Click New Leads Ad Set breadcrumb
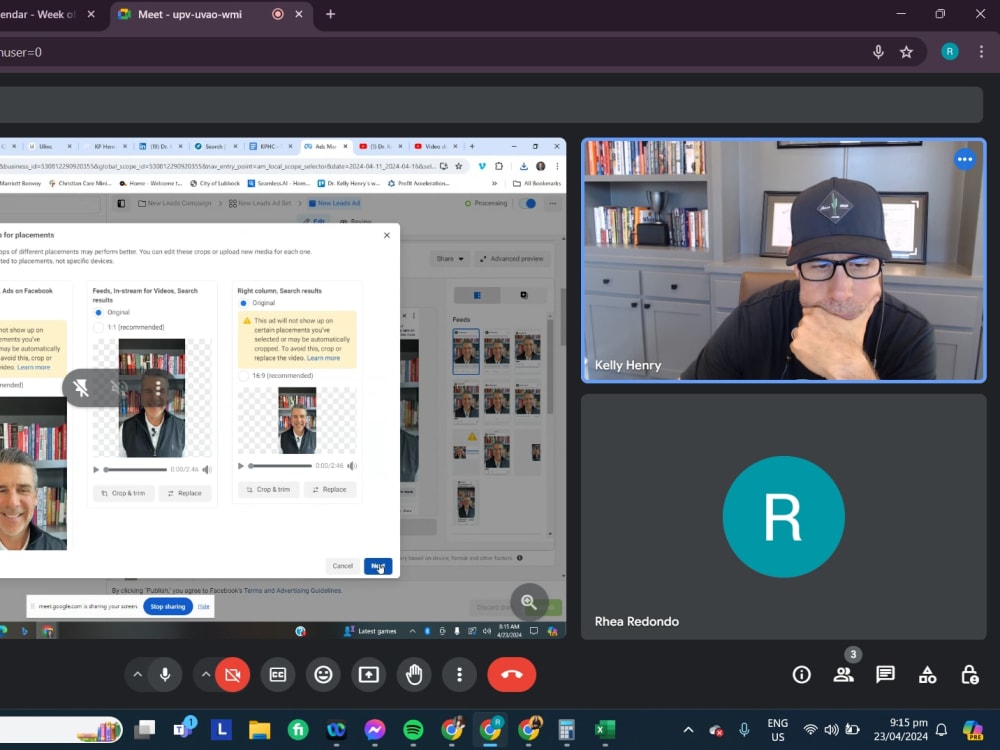Image resolution: width=1000 pixels, height=750 pixels. point(260,203)
